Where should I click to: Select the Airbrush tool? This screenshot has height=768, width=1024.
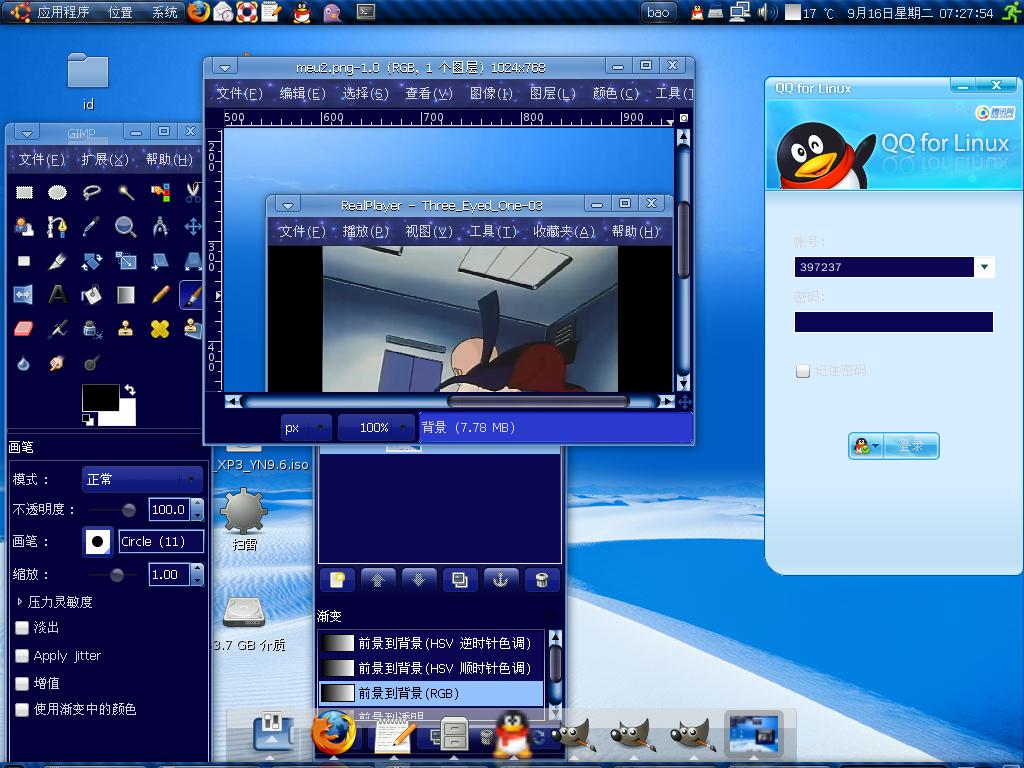click(57, 328)
